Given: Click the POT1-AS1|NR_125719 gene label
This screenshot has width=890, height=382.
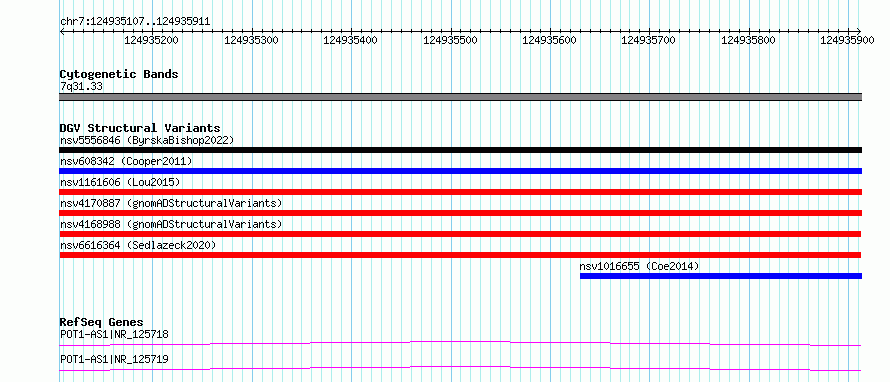Looking at the screenshot, I should coord(114,360).
